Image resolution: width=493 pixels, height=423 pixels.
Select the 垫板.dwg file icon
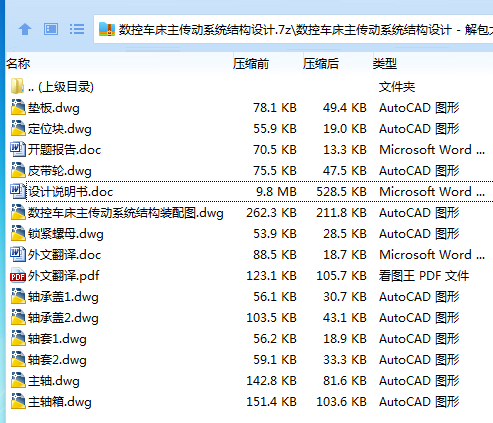18,107
